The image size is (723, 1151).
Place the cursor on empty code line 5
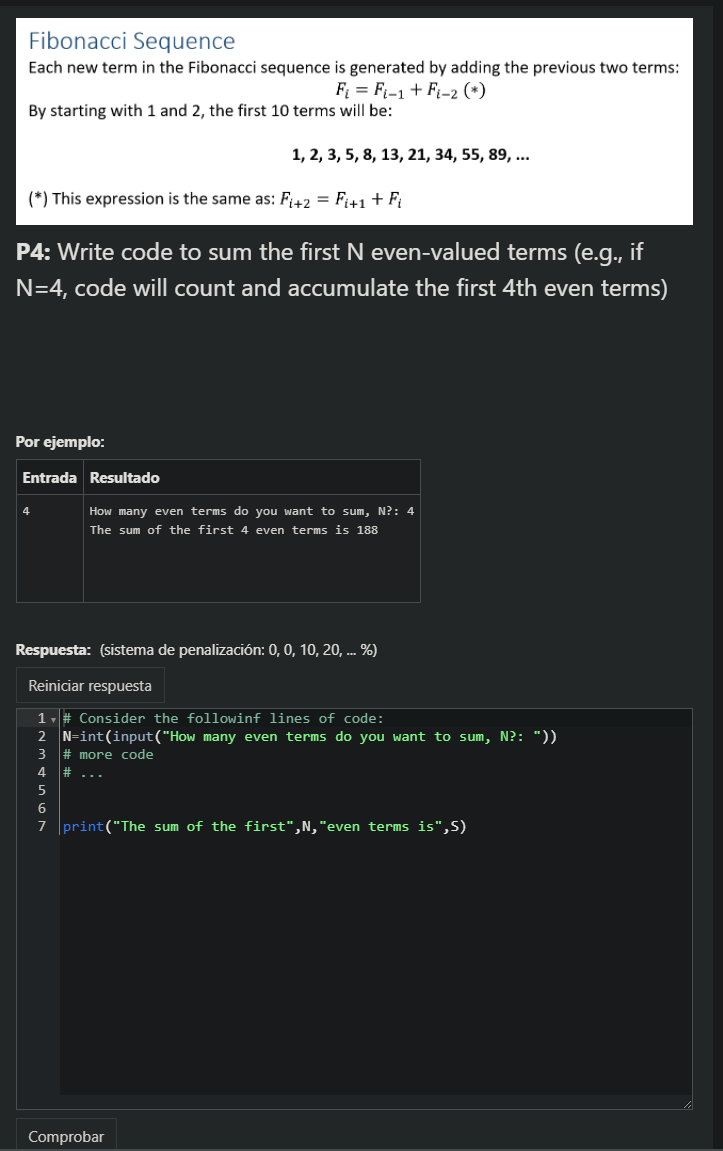(x=375, y=790)
